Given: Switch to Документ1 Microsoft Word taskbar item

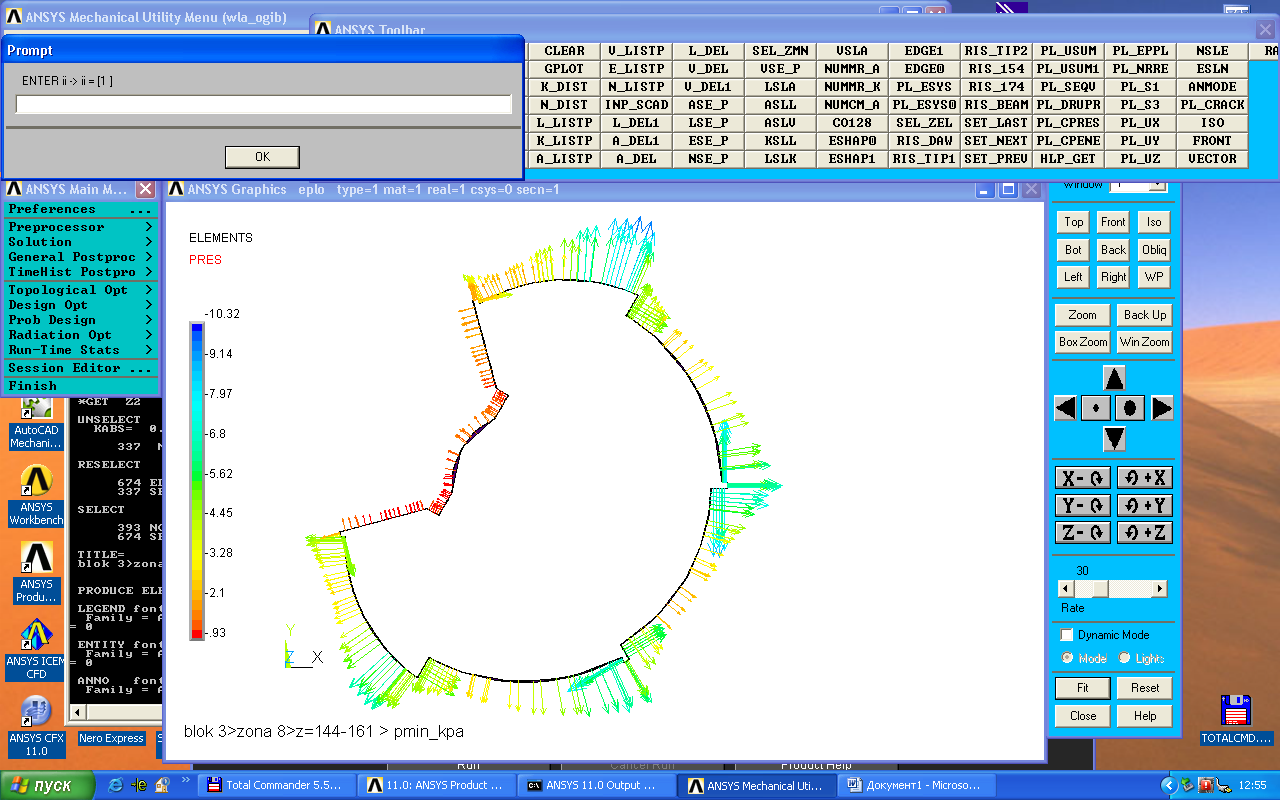Looking at the screenshot, I should coord(917,785).
